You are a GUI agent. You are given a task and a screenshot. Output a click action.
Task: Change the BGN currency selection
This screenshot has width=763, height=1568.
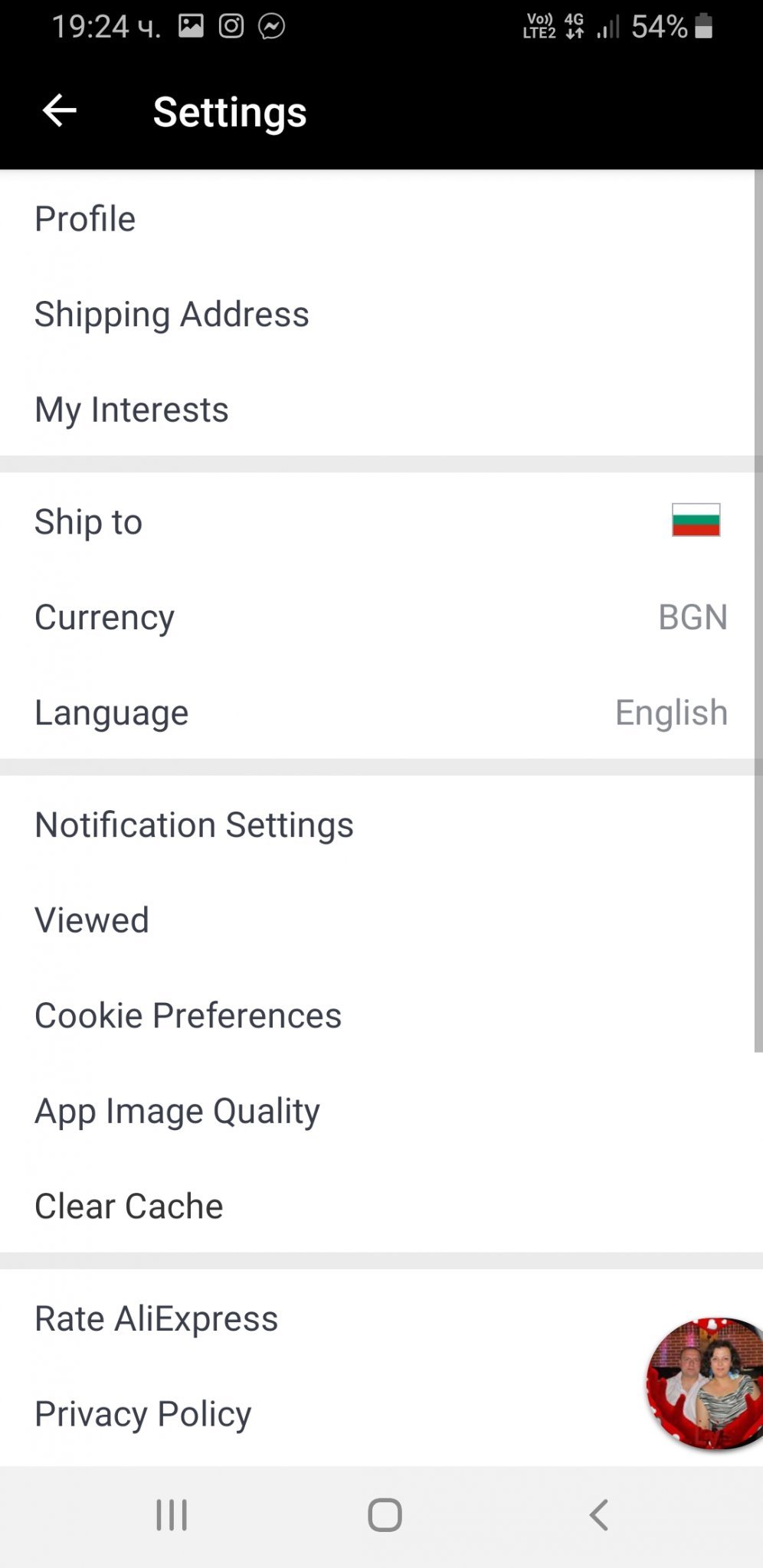click(x=693, y=617)
